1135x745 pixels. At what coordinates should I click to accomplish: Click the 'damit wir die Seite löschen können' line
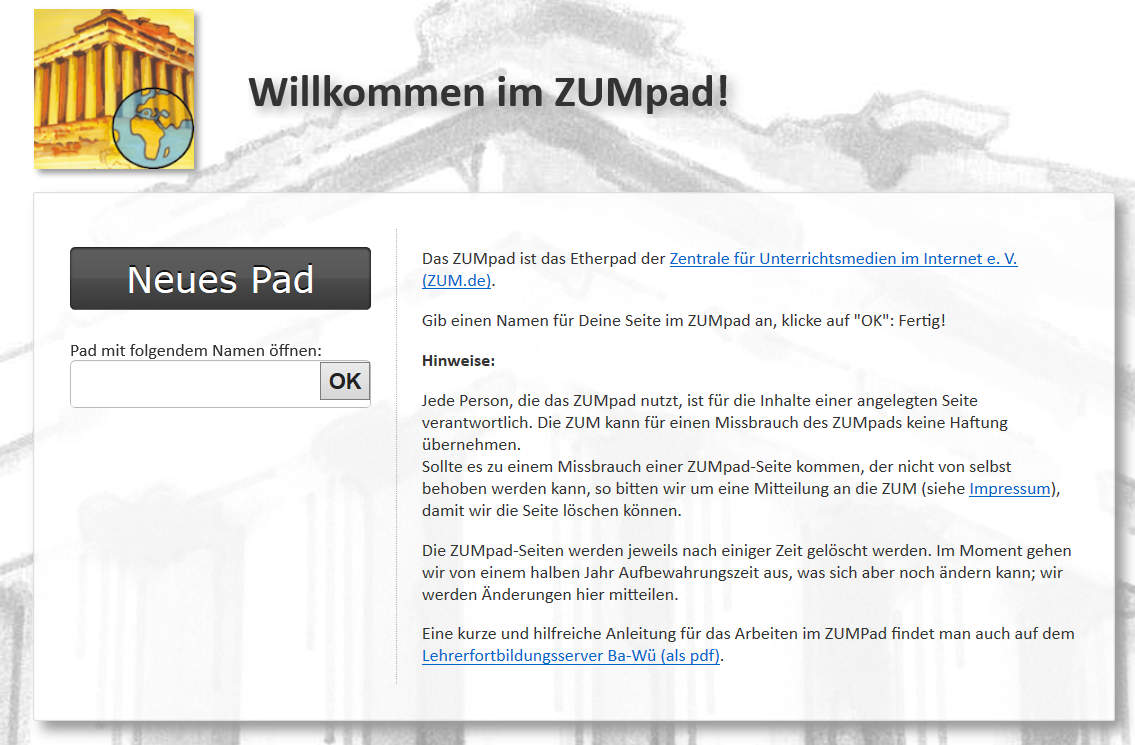pos(551,511)
